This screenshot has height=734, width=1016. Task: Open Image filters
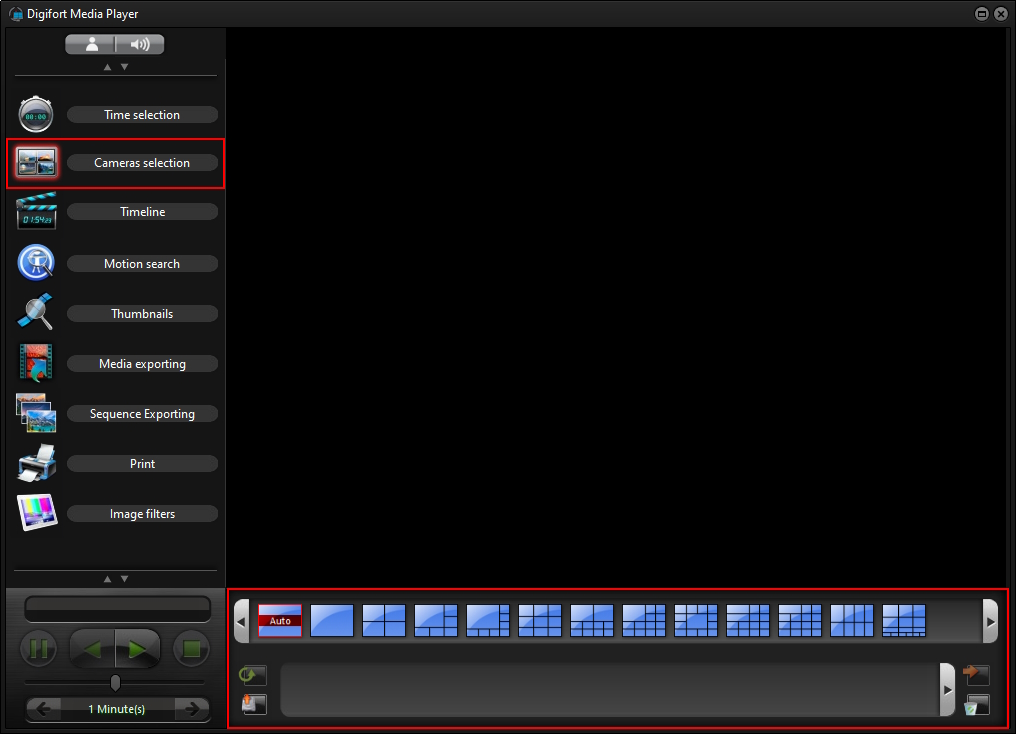point(142,513)
